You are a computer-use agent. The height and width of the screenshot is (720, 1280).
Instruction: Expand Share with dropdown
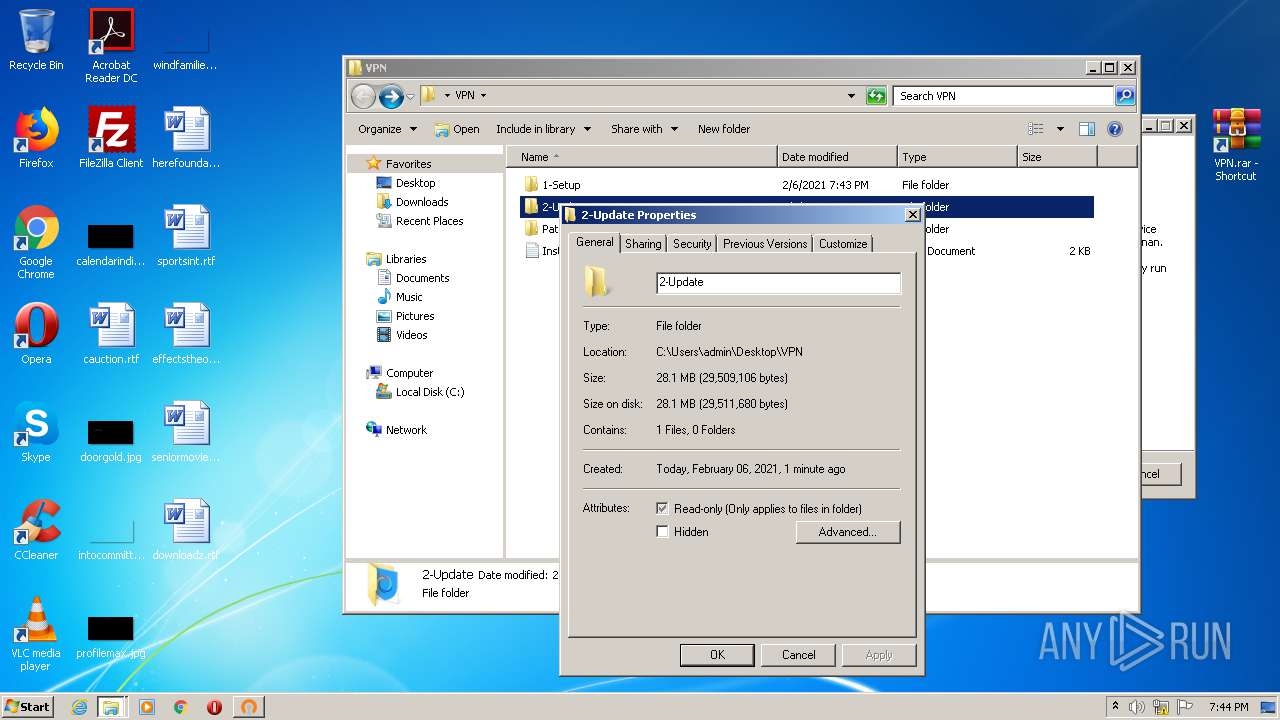645,129
